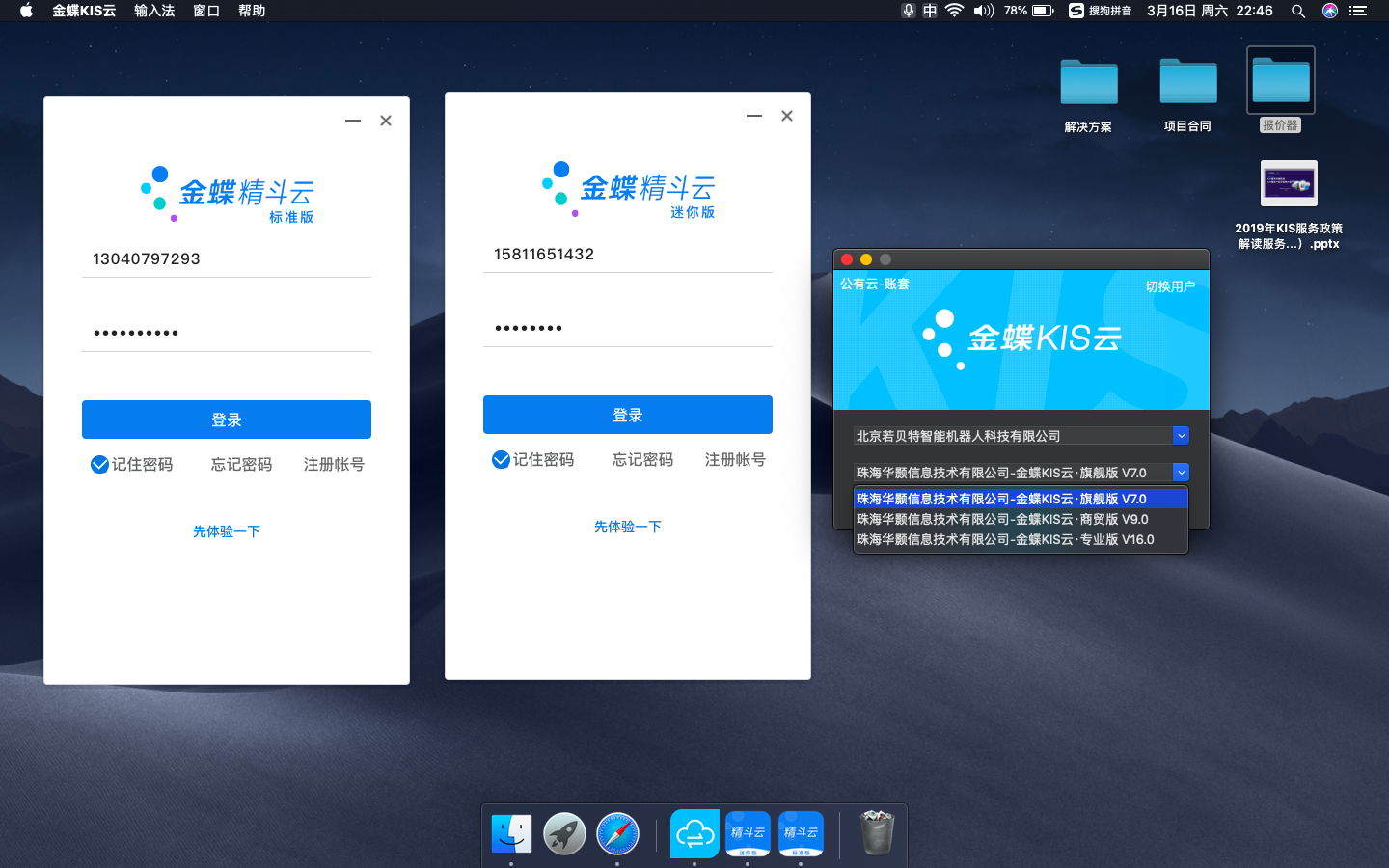Open 精斗云 迷你版 icon in the Dock
1389x868 pixels.
click(x=748, y=834)
